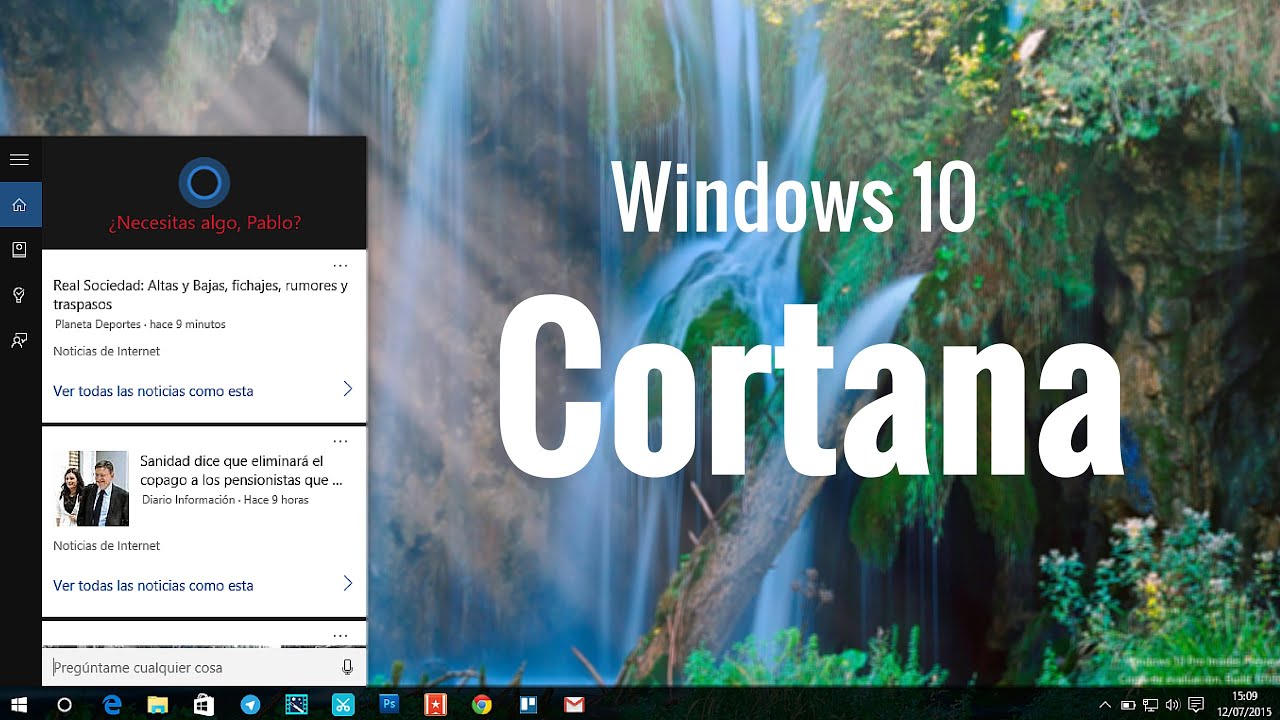
Task: Click chevron arrow in Sanidad news card
Action: tap(348, 583)
